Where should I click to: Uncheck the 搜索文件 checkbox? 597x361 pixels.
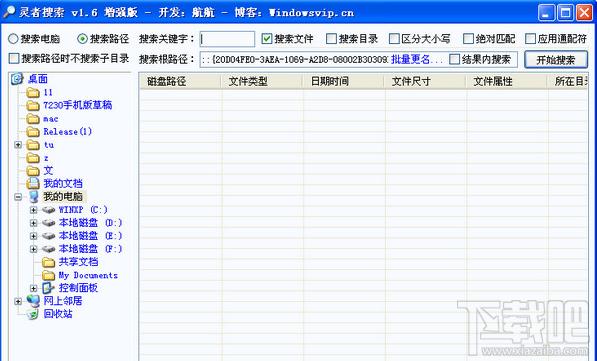point(267,38)
